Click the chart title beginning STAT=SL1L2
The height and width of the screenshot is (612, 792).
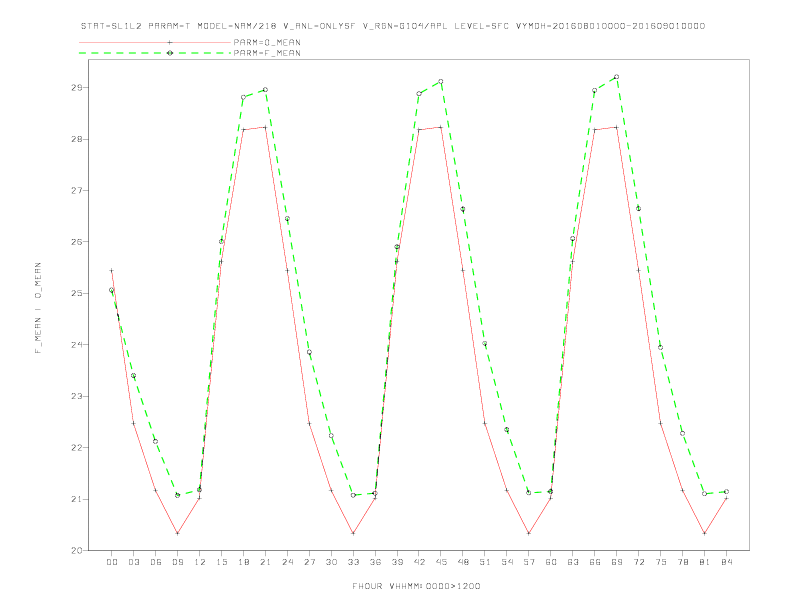click(x=392, y=26)
